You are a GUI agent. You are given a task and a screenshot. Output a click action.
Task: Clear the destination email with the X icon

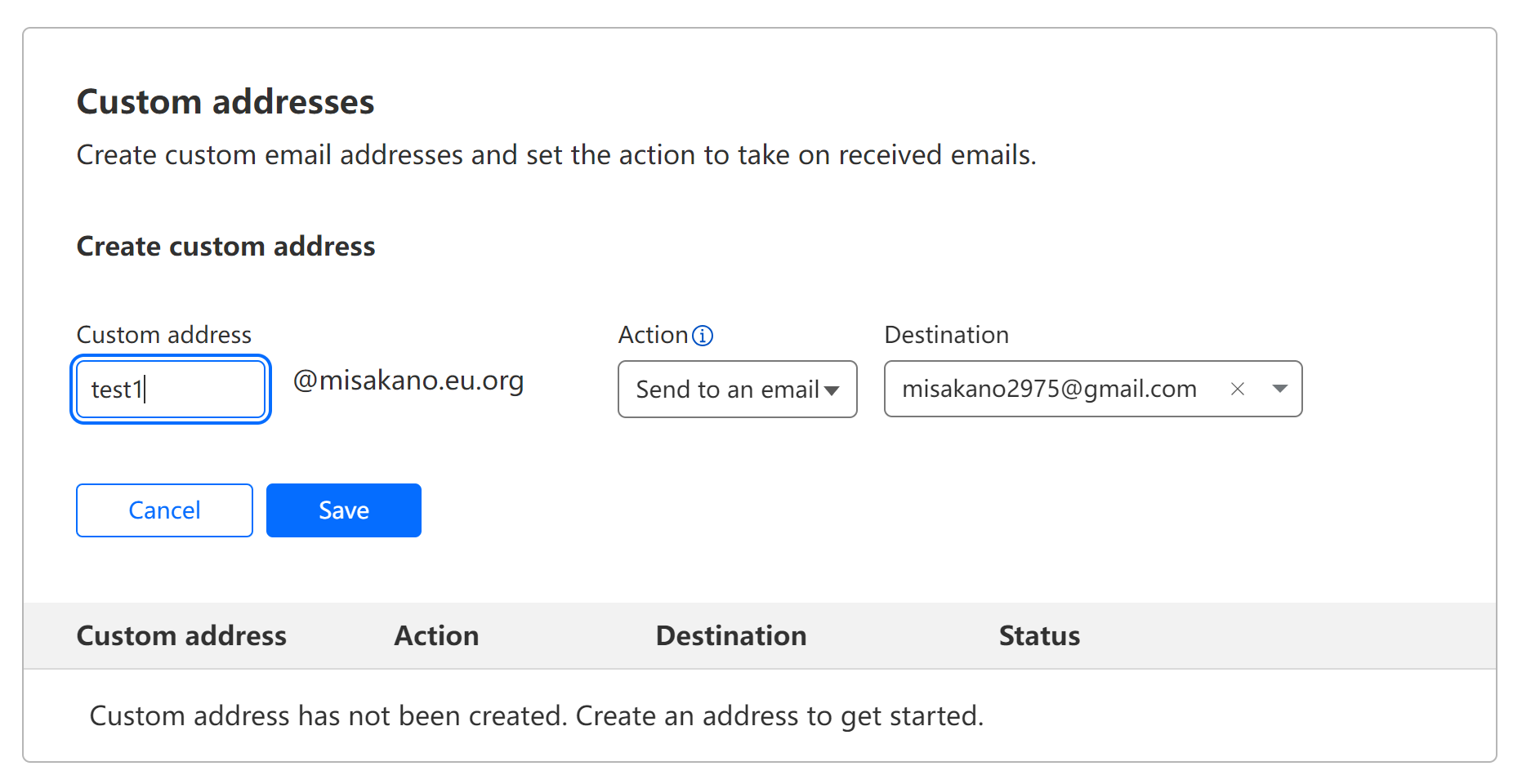[x=1238, y=390]
